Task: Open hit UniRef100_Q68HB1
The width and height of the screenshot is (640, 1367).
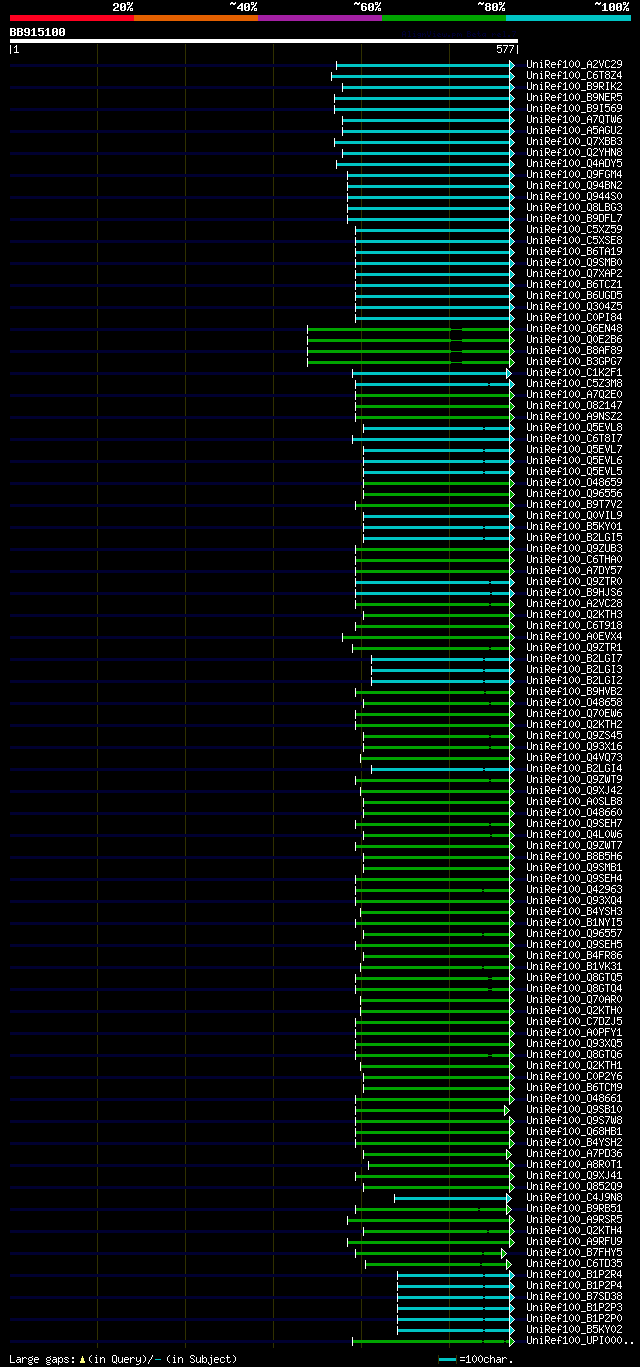Action: pos(574,1131)
